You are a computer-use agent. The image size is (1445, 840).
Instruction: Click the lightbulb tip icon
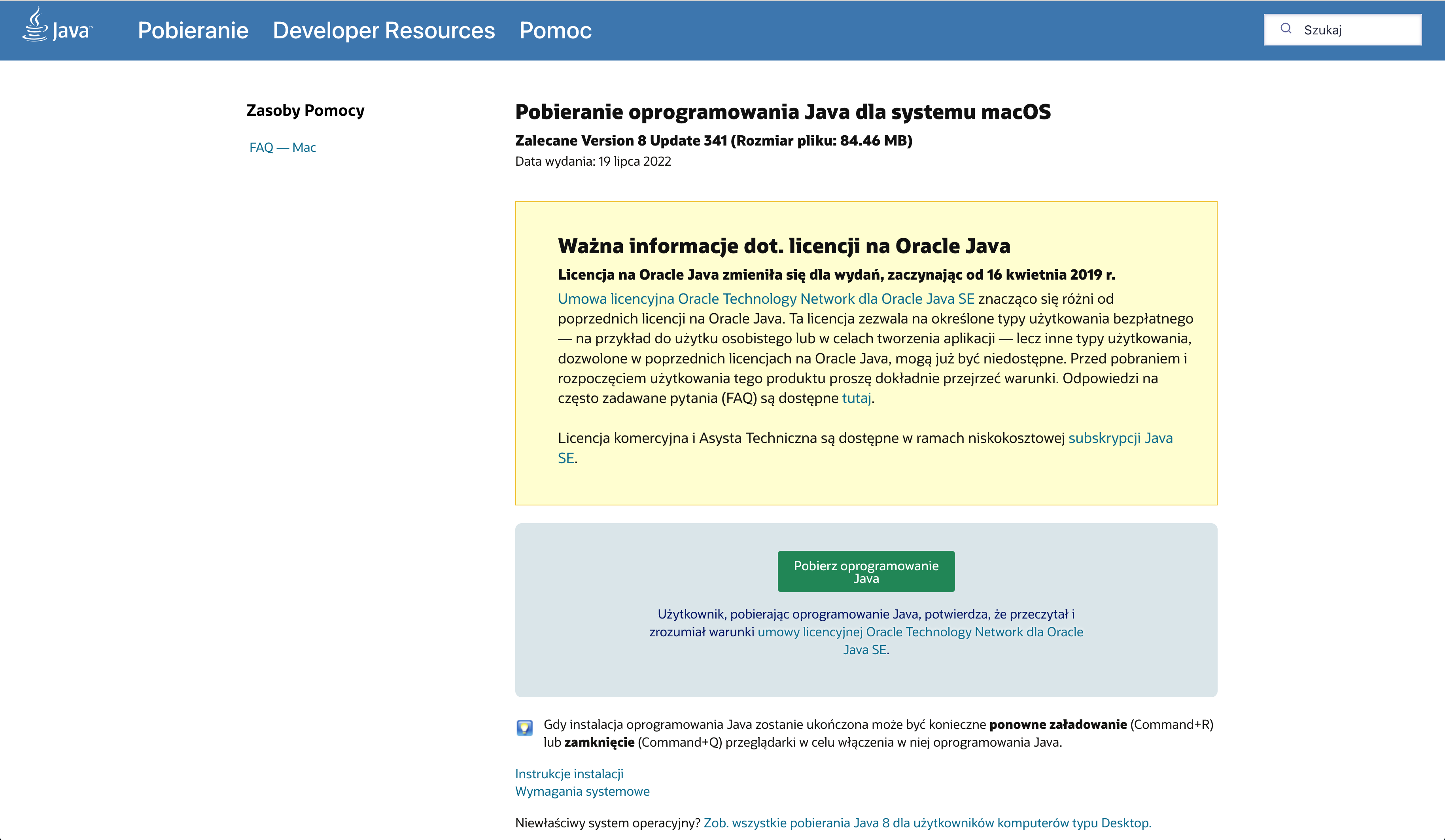coord(524,728)
